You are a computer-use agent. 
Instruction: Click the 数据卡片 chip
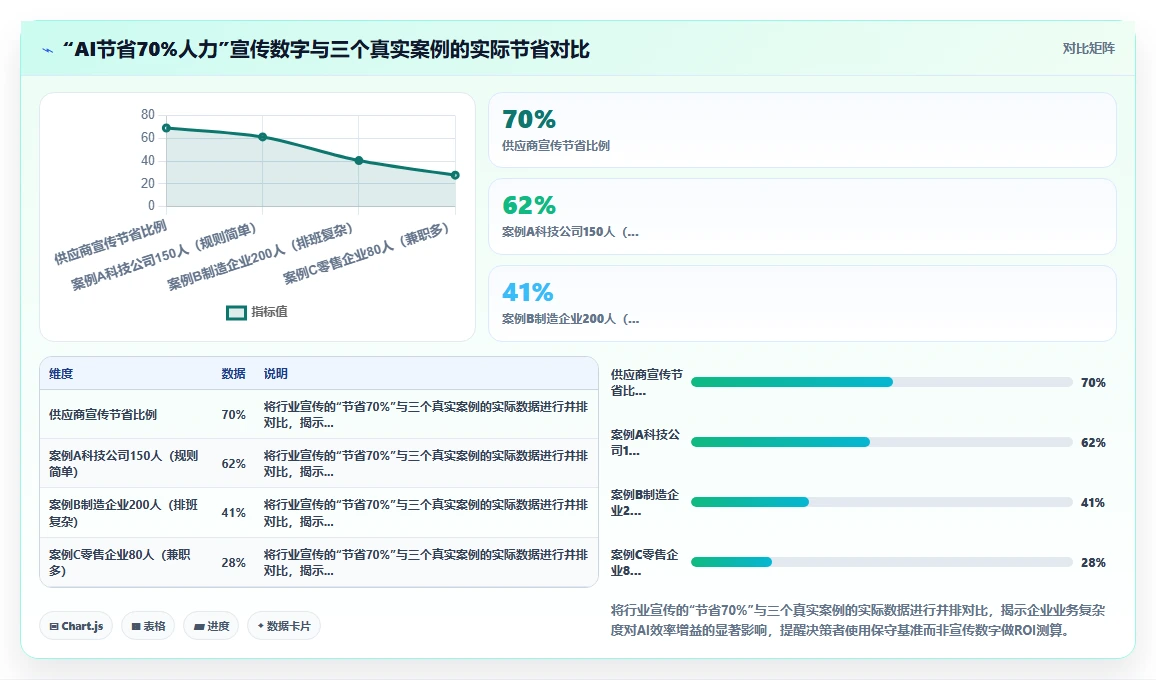[284, 626]
